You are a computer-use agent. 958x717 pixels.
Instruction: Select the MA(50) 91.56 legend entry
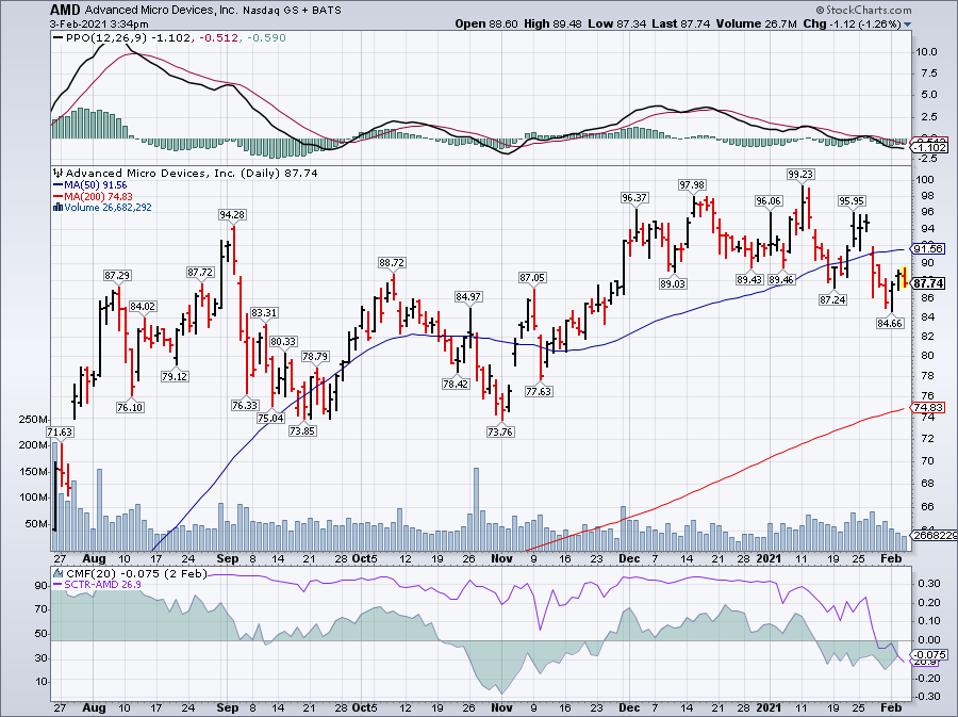point(90,184)
